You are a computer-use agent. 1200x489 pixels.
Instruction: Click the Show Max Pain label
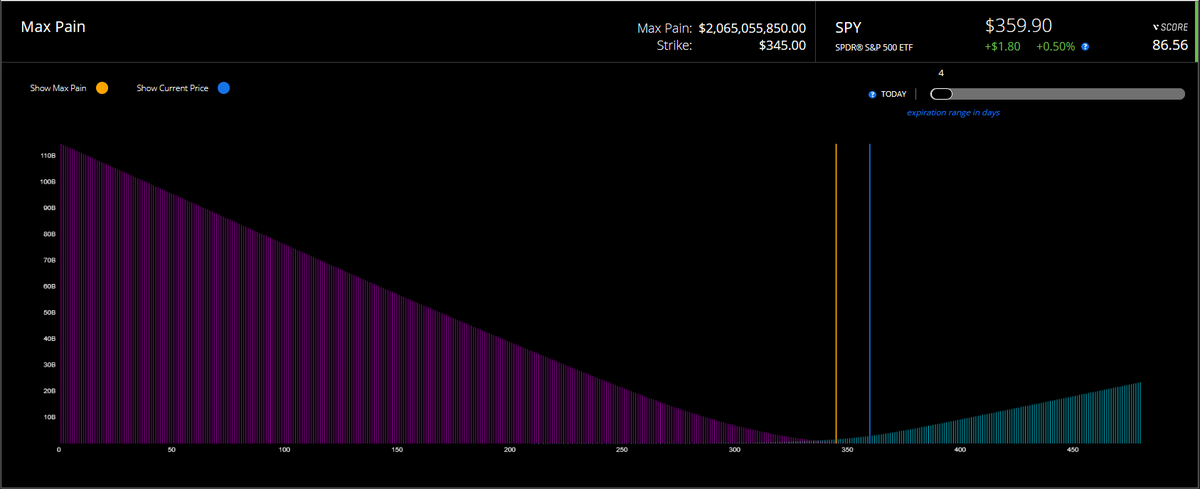tap(58, 89)
